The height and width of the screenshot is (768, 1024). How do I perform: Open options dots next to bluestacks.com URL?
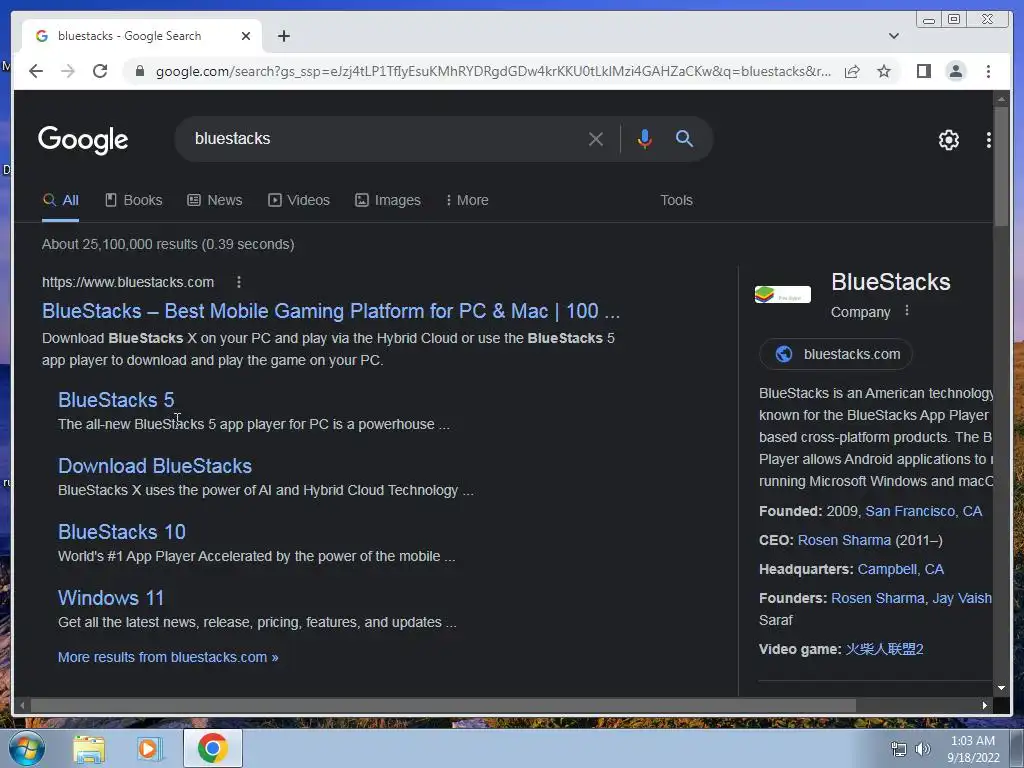point(239,282)
